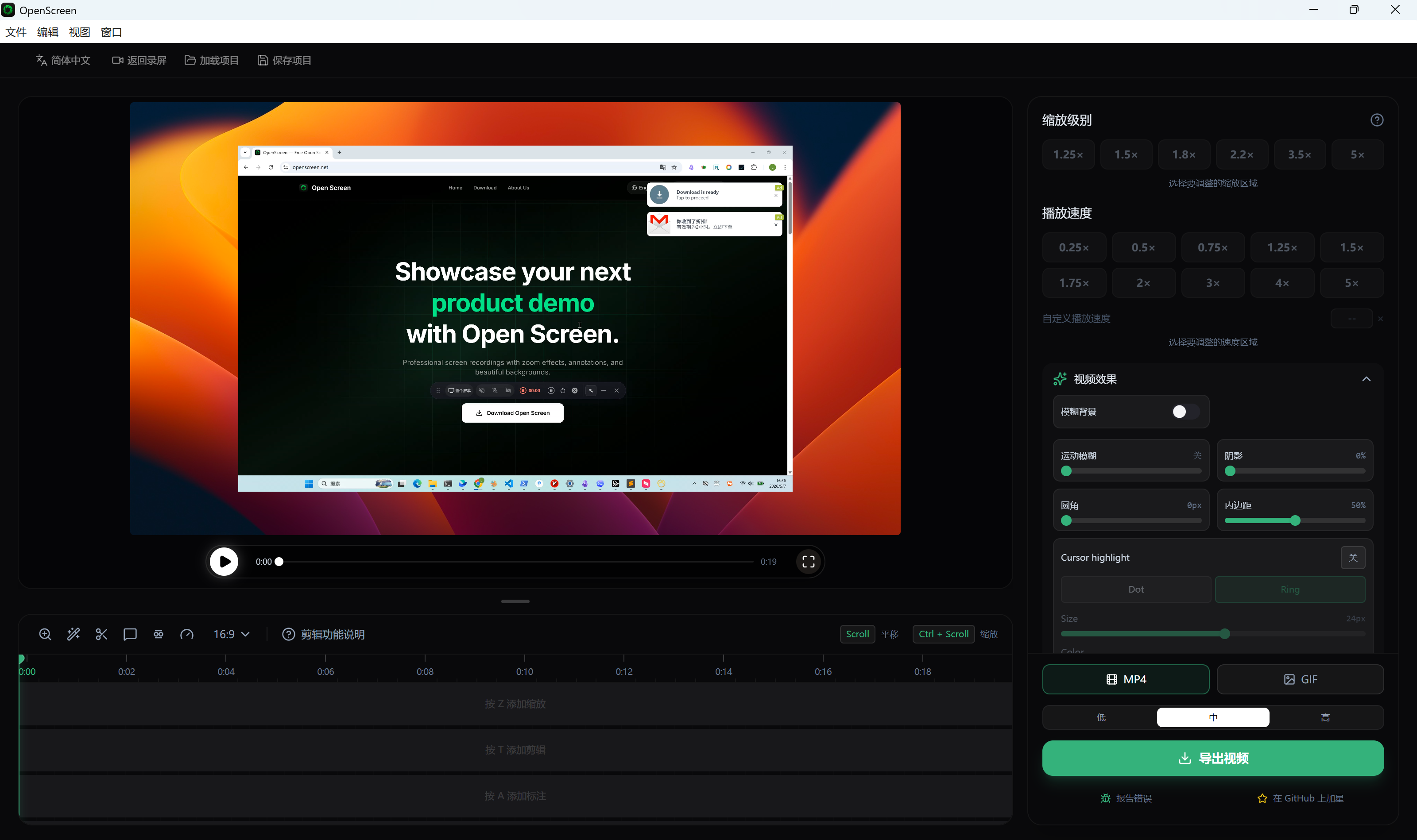The width and height of the screenshot is (1417, 840).
Task: Click the OpenScreen app logo in title bar
Action: (x=8, y=10)
